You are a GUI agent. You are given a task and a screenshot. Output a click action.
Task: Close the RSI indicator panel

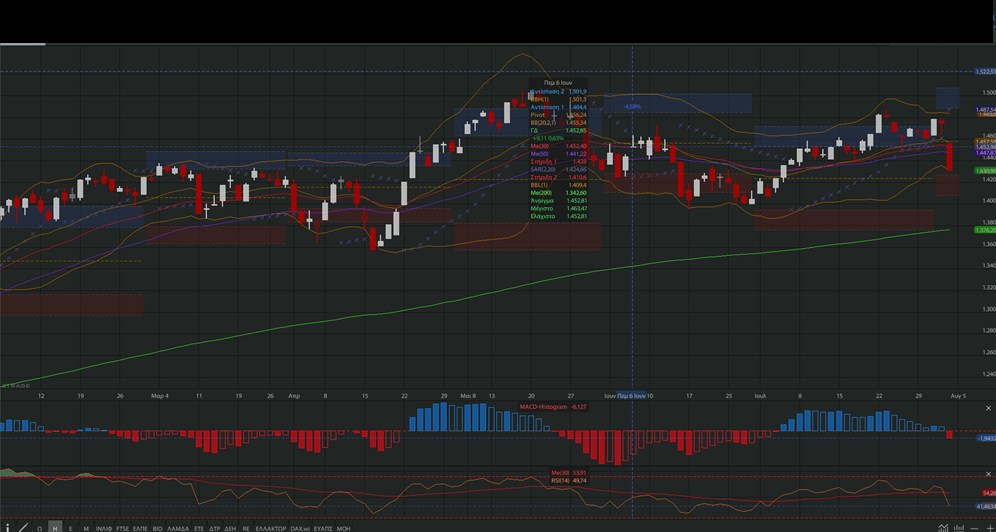pos(988,474)
